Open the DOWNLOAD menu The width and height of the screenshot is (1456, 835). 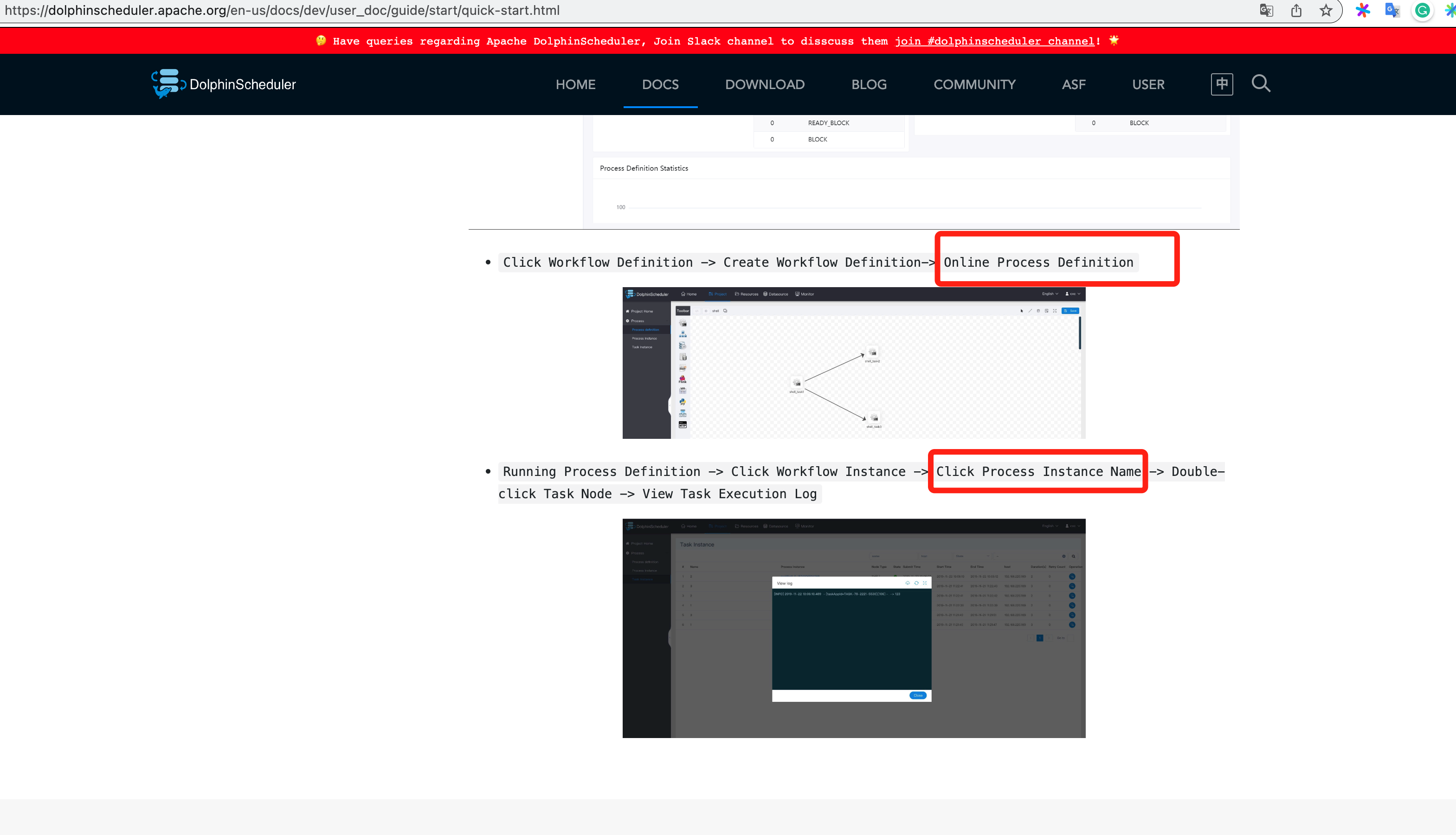tap(764, 84)
